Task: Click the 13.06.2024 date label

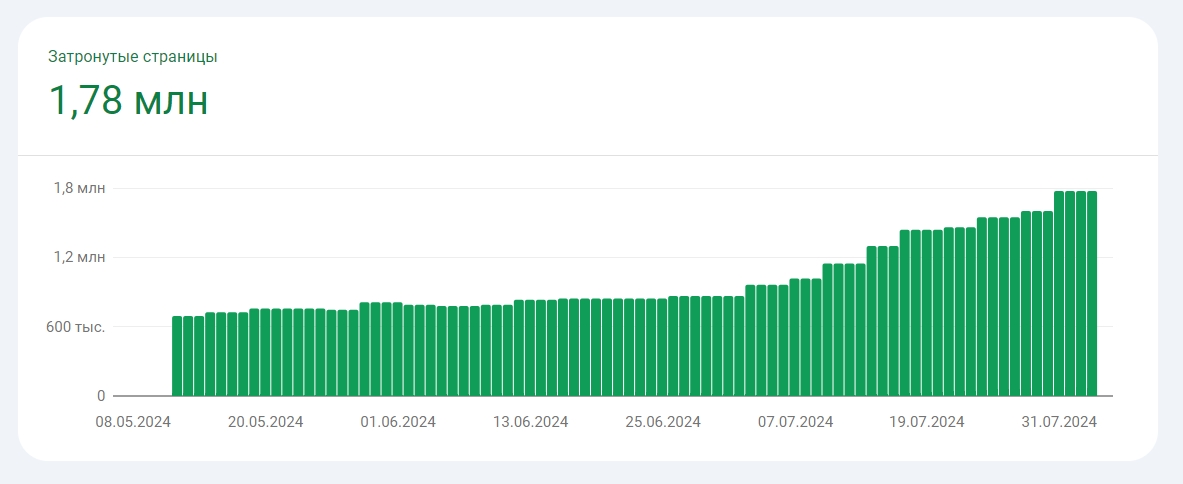Action: point(530,422)
